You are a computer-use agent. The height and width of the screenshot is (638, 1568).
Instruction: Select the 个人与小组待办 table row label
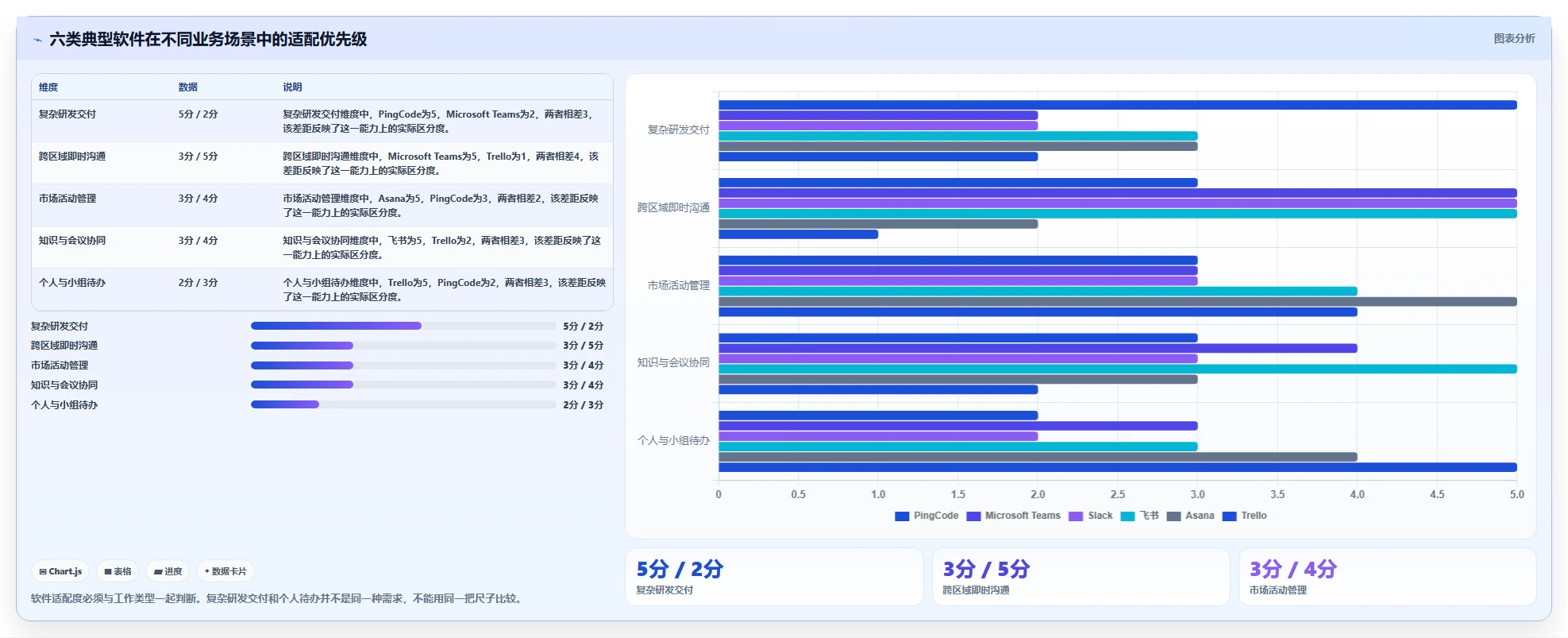pos(72,283)
